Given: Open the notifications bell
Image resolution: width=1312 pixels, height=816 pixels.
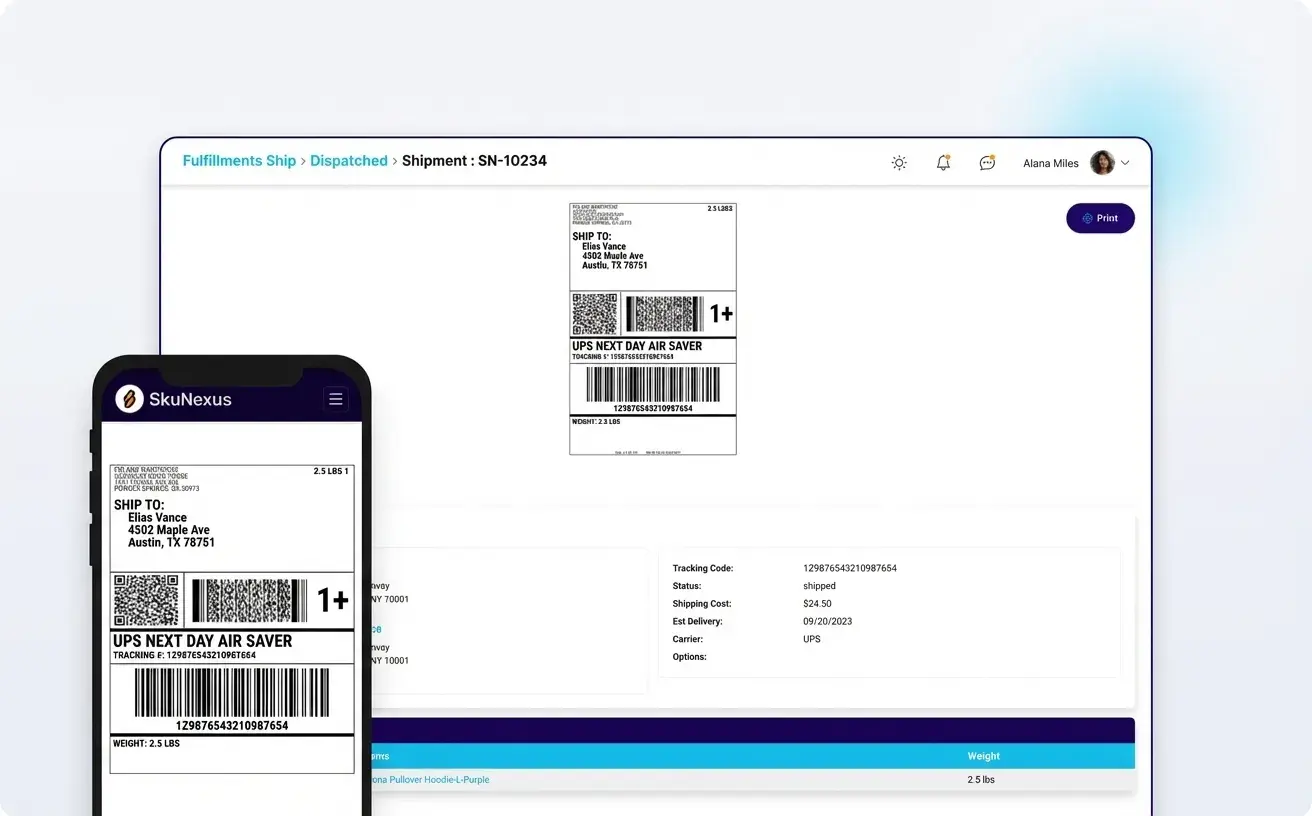Looking at the screenshot, I should point(941,162).
